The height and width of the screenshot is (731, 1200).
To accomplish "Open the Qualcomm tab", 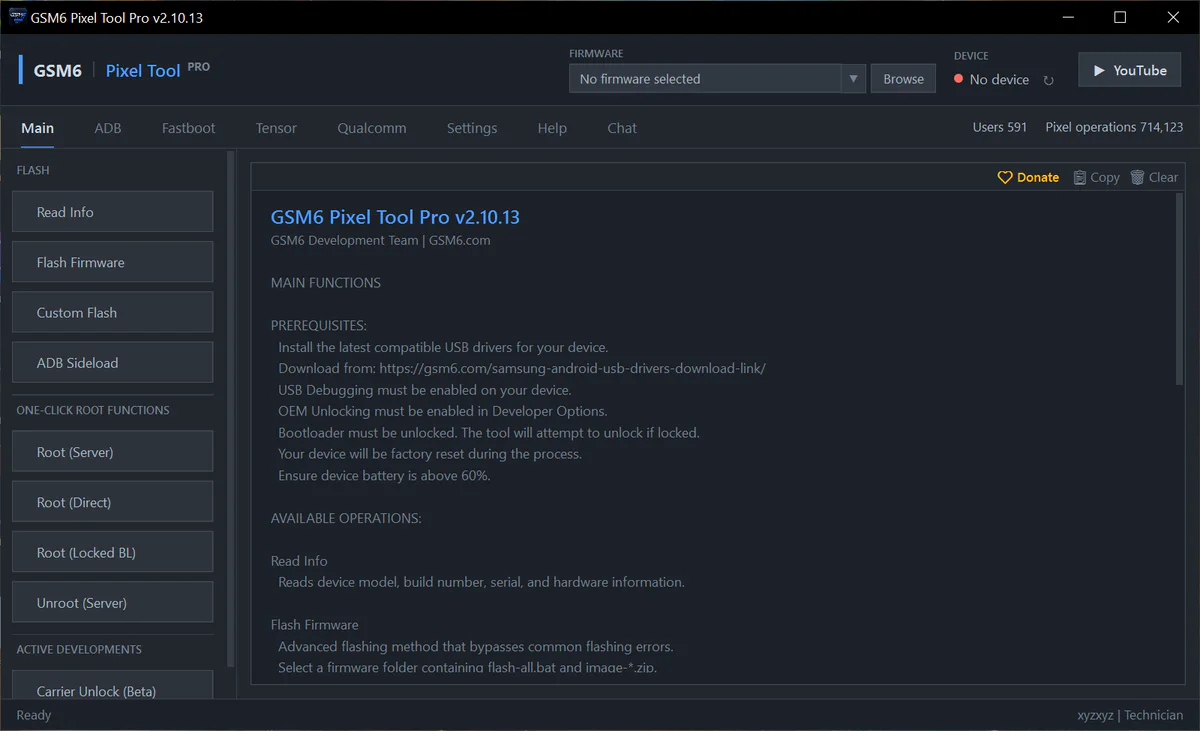I will pyautogui.click(x=372, y=128).
